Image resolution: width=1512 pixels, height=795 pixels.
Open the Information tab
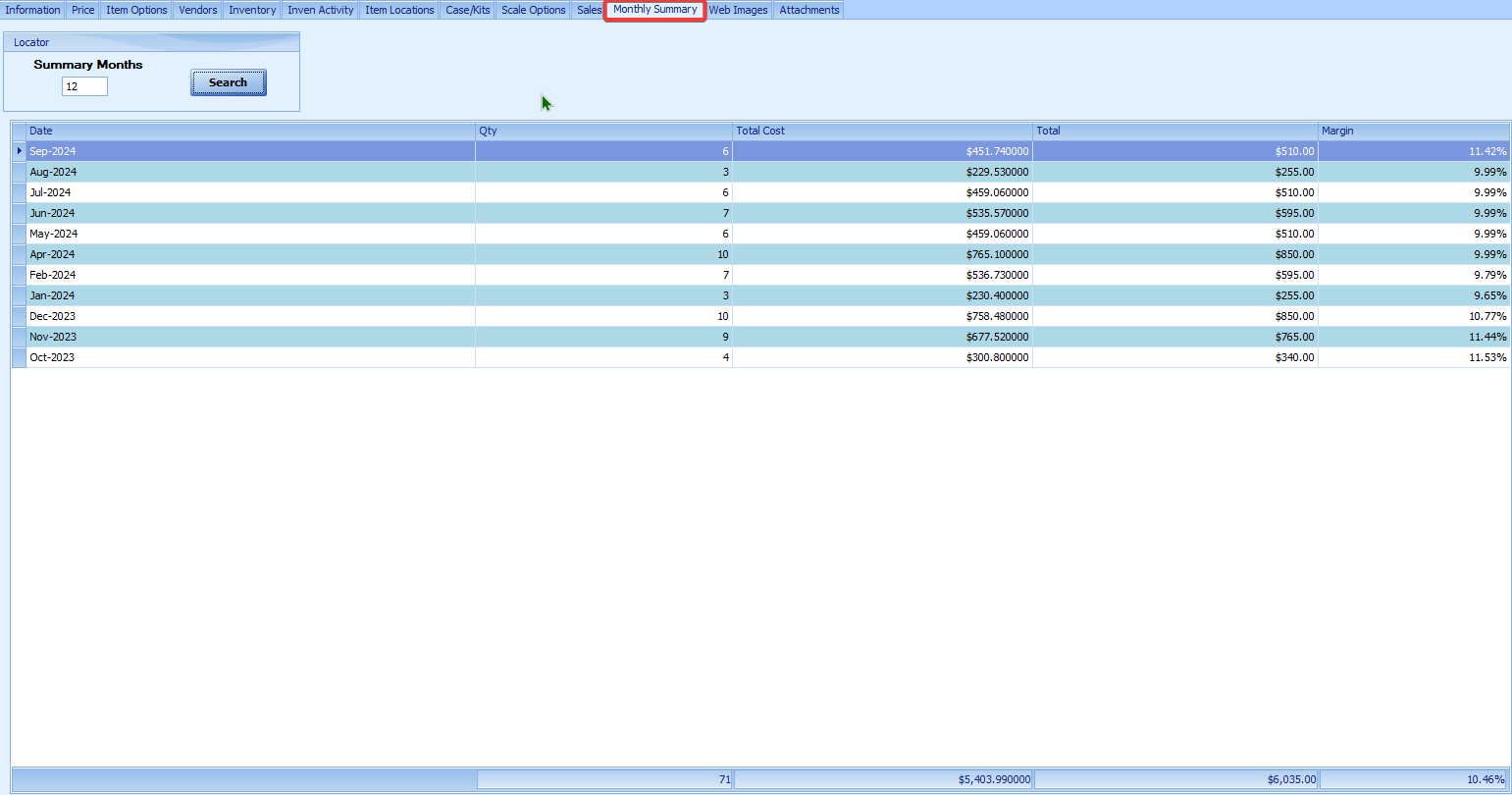point(32,10)
